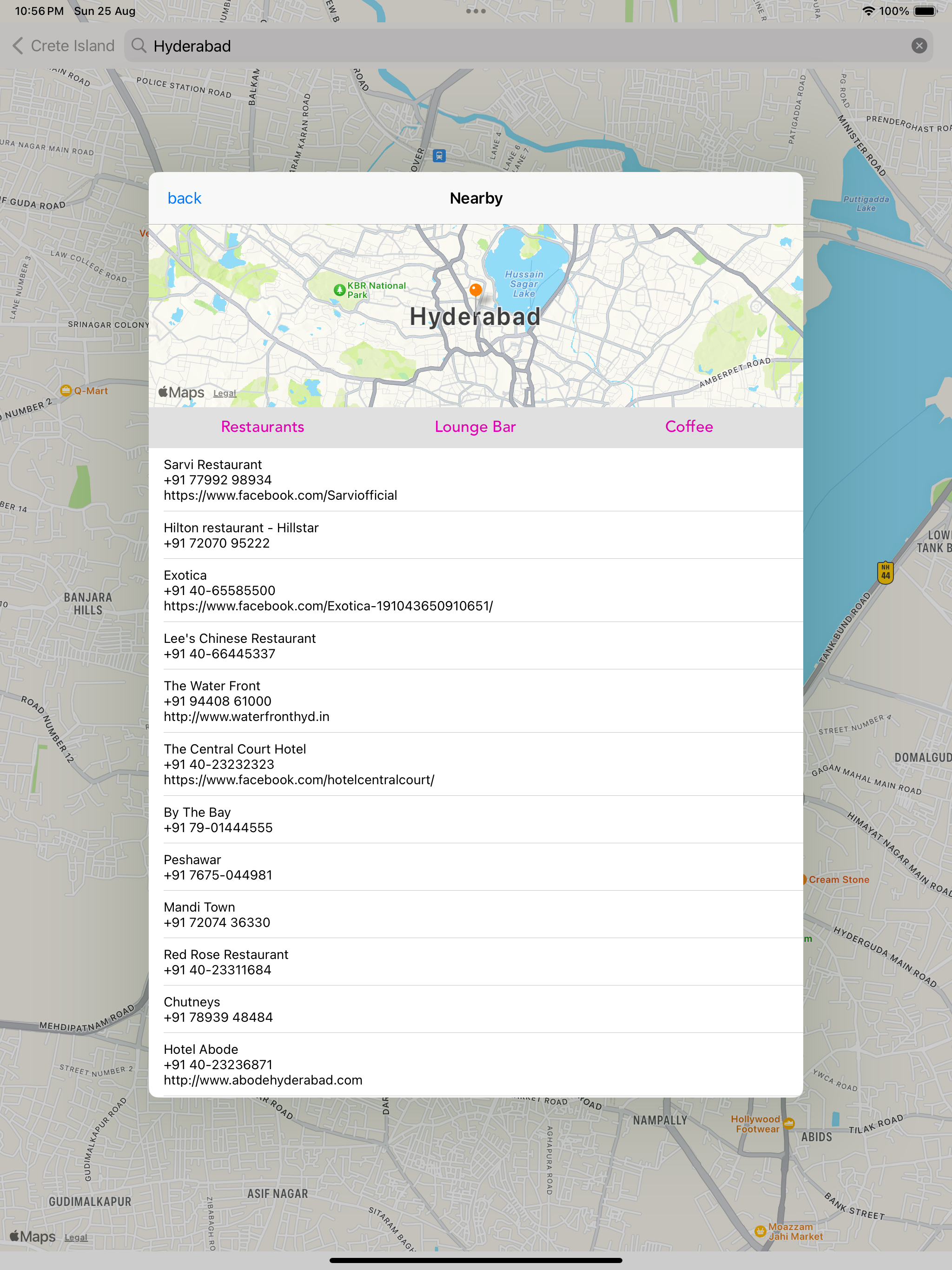Tap phone number +91 79-01444555

point(218,828)
